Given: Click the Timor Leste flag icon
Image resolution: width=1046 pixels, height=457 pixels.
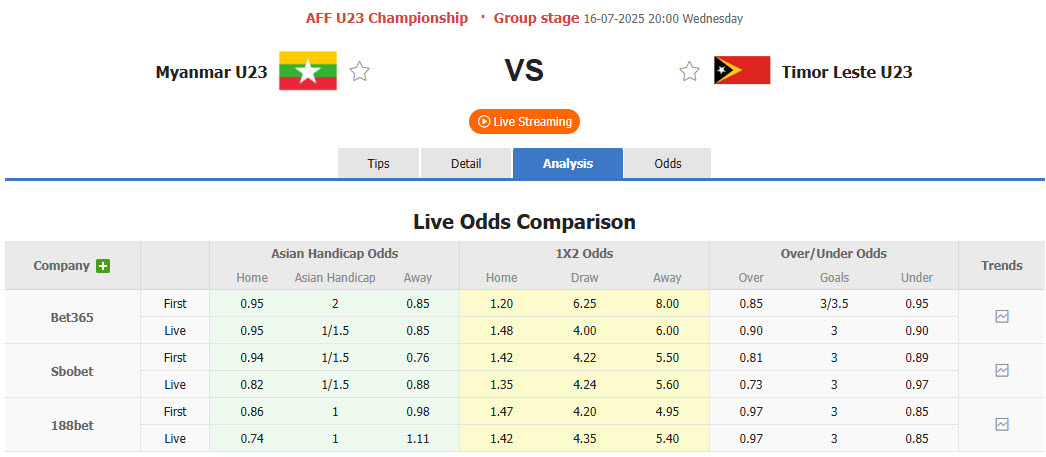Looking at the screenshot, I should tap(742, 71).
